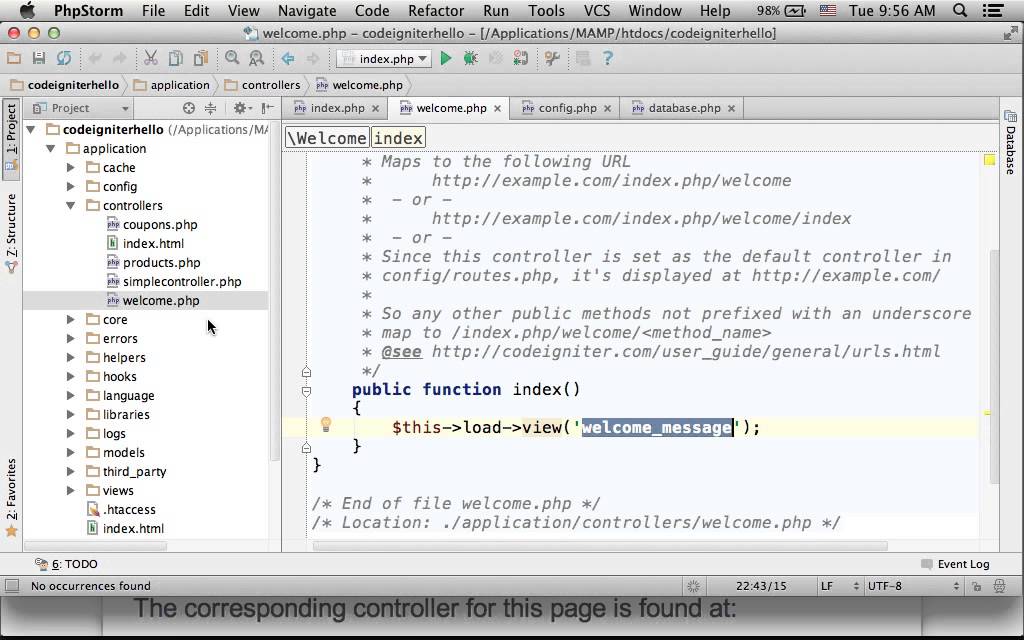Expand the config folder
The width and height of the screenshot is (1024, 640).
tap(71, 187)
